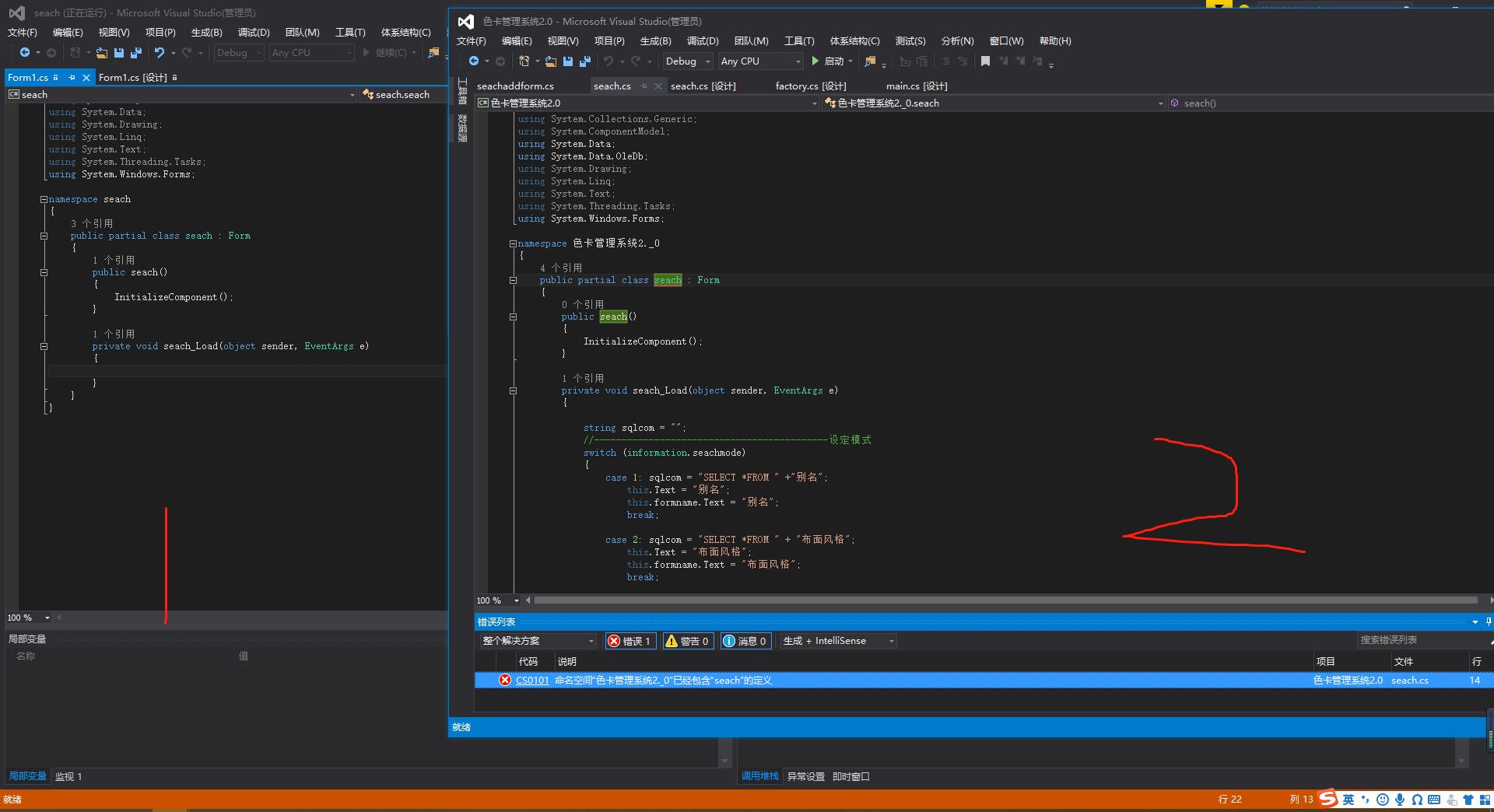
Task: Switch to 调用堆栈 panel tab
Action: (759, 776)
